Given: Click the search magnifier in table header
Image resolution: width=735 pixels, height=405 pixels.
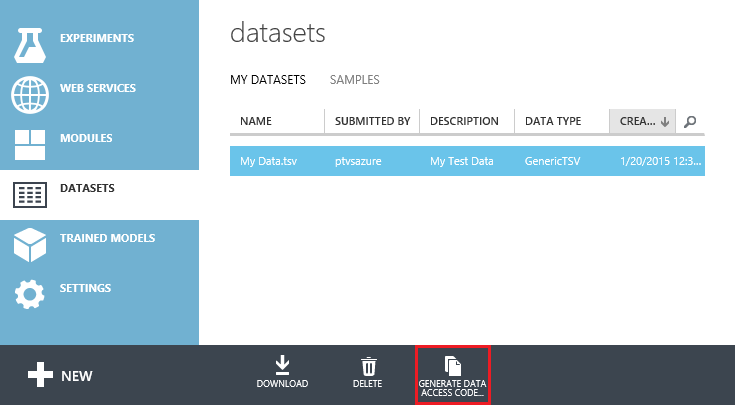Looking at the screenshot, I should click(x=690, y=122).
